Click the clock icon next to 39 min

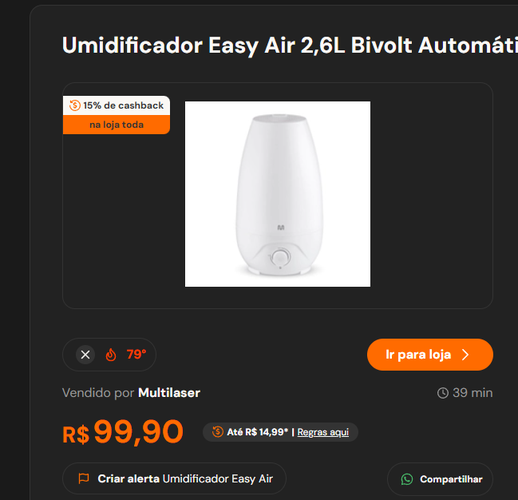443,393
